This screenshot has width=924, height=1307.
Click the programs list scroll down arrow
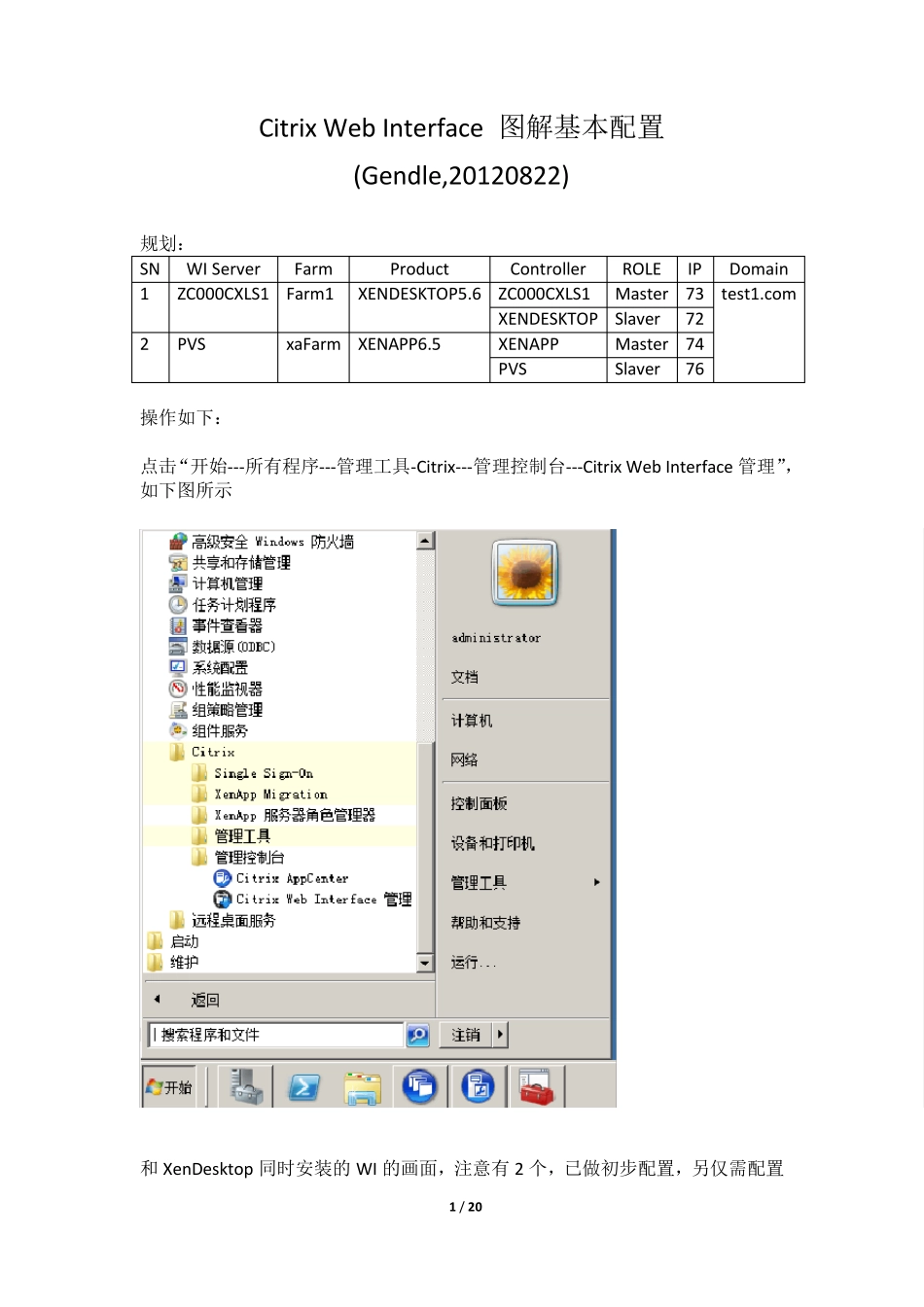click(425, 964)
